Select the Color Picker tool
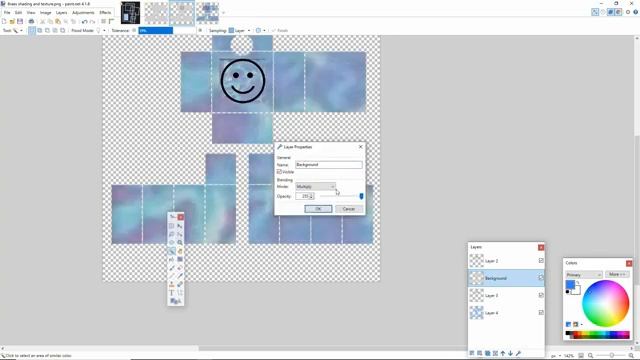 point(180,276)
